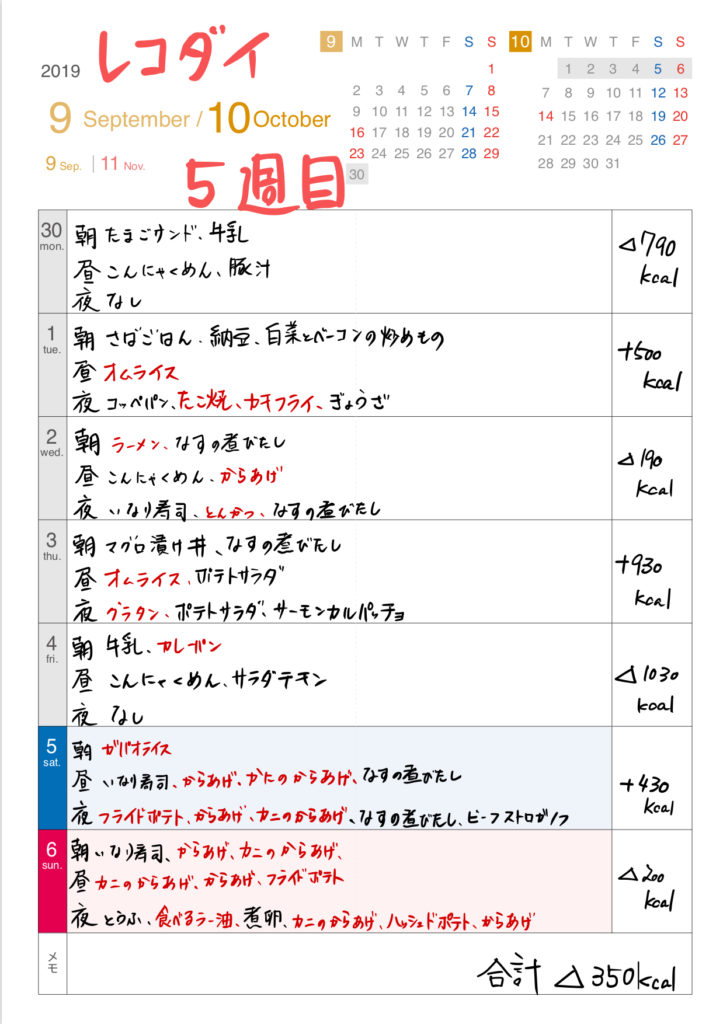
Task: Select Sunday 1 in the September mini calendar
Action: pyautogui.click(x=491, y=69)
